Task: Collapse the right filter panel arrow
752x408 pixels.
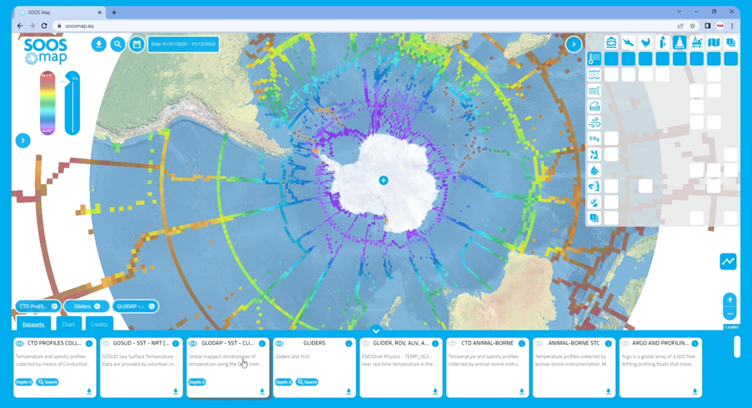Action: [573, 44]
